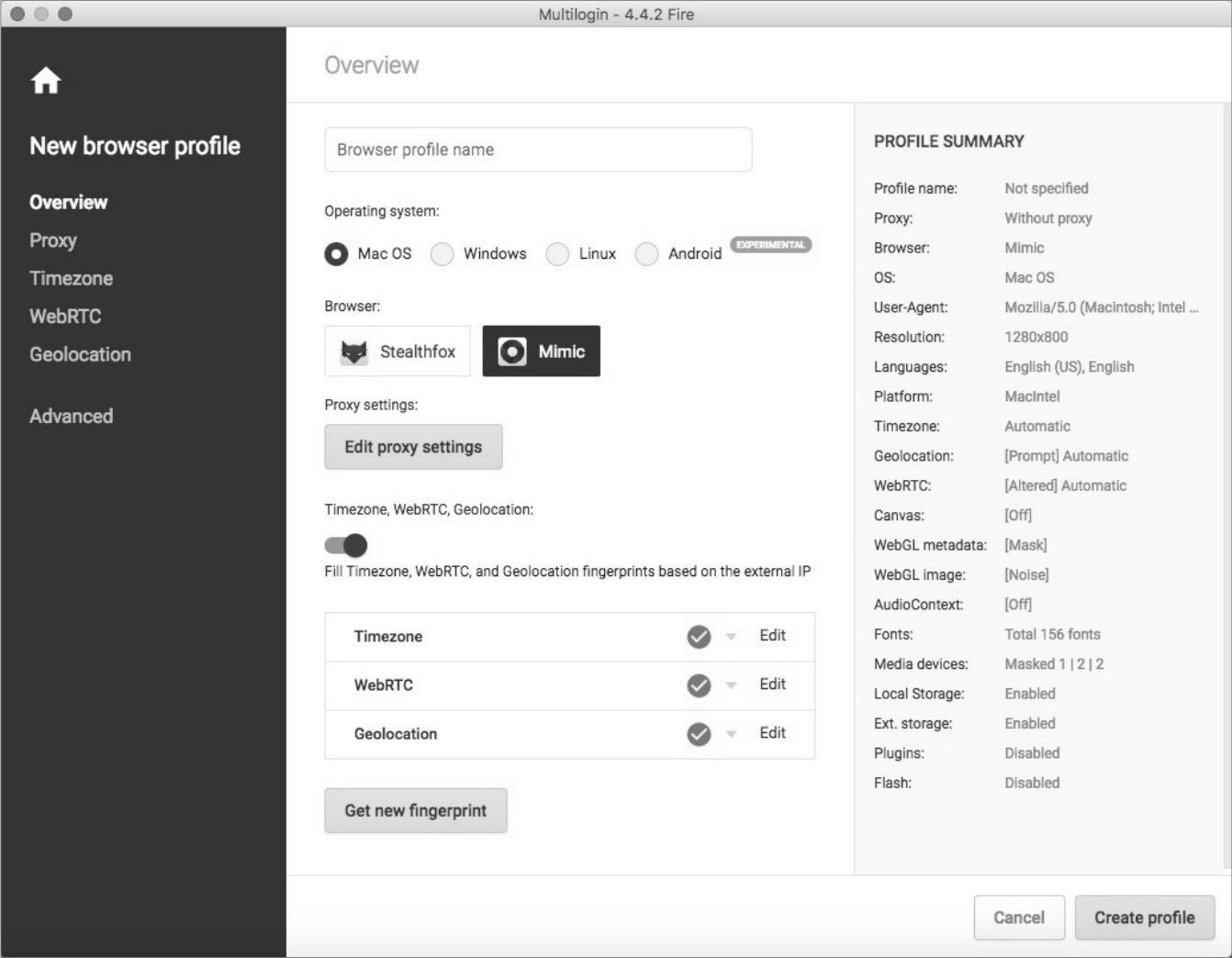
Task: Choose the Mimic browser icon
Action: point(512,351)
